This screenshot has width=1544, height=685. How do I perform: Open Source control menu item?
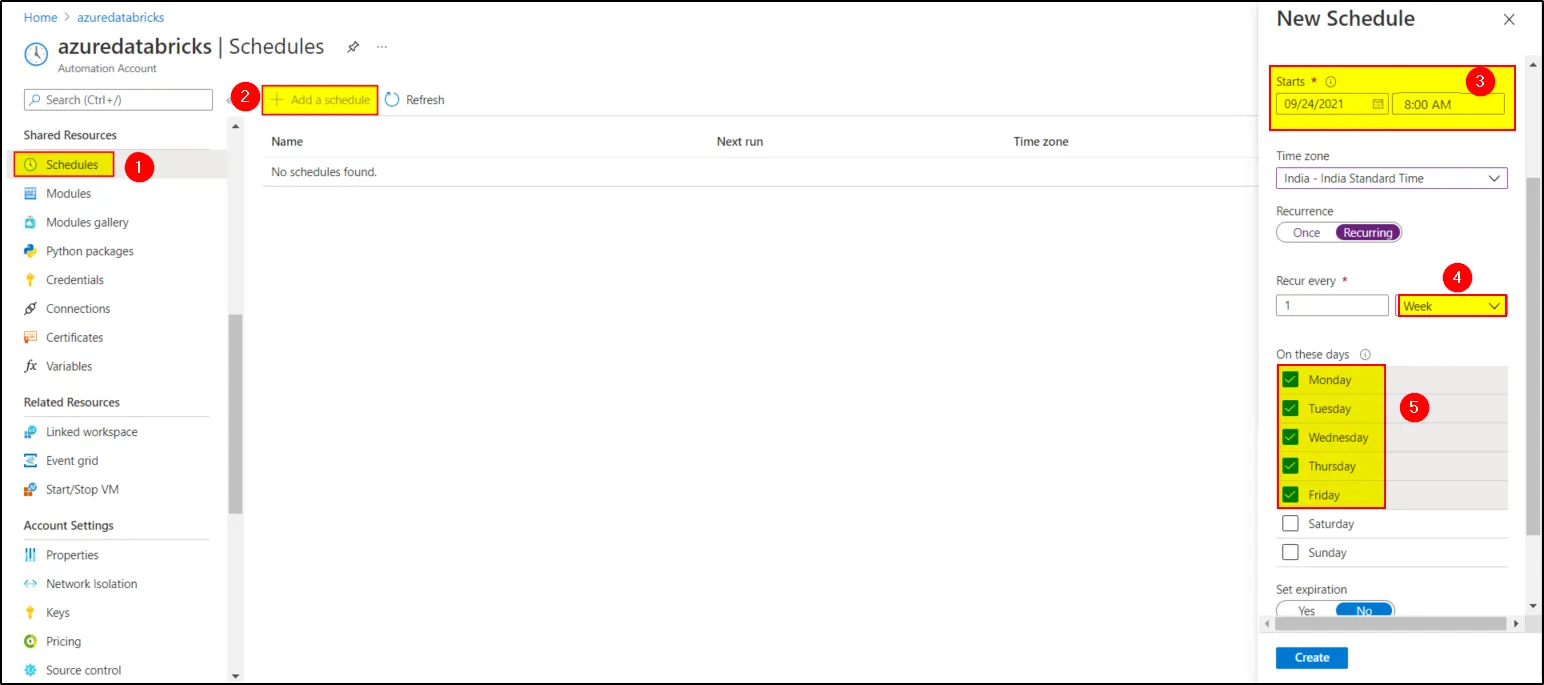(x=84, y=670)
